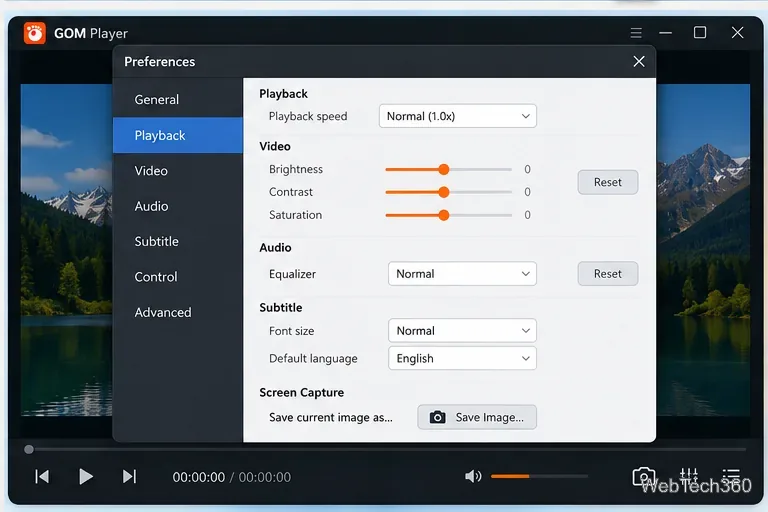Screen dimensions: 768x512
Task: Select the Playback preferences section
Action: [178, 135]
